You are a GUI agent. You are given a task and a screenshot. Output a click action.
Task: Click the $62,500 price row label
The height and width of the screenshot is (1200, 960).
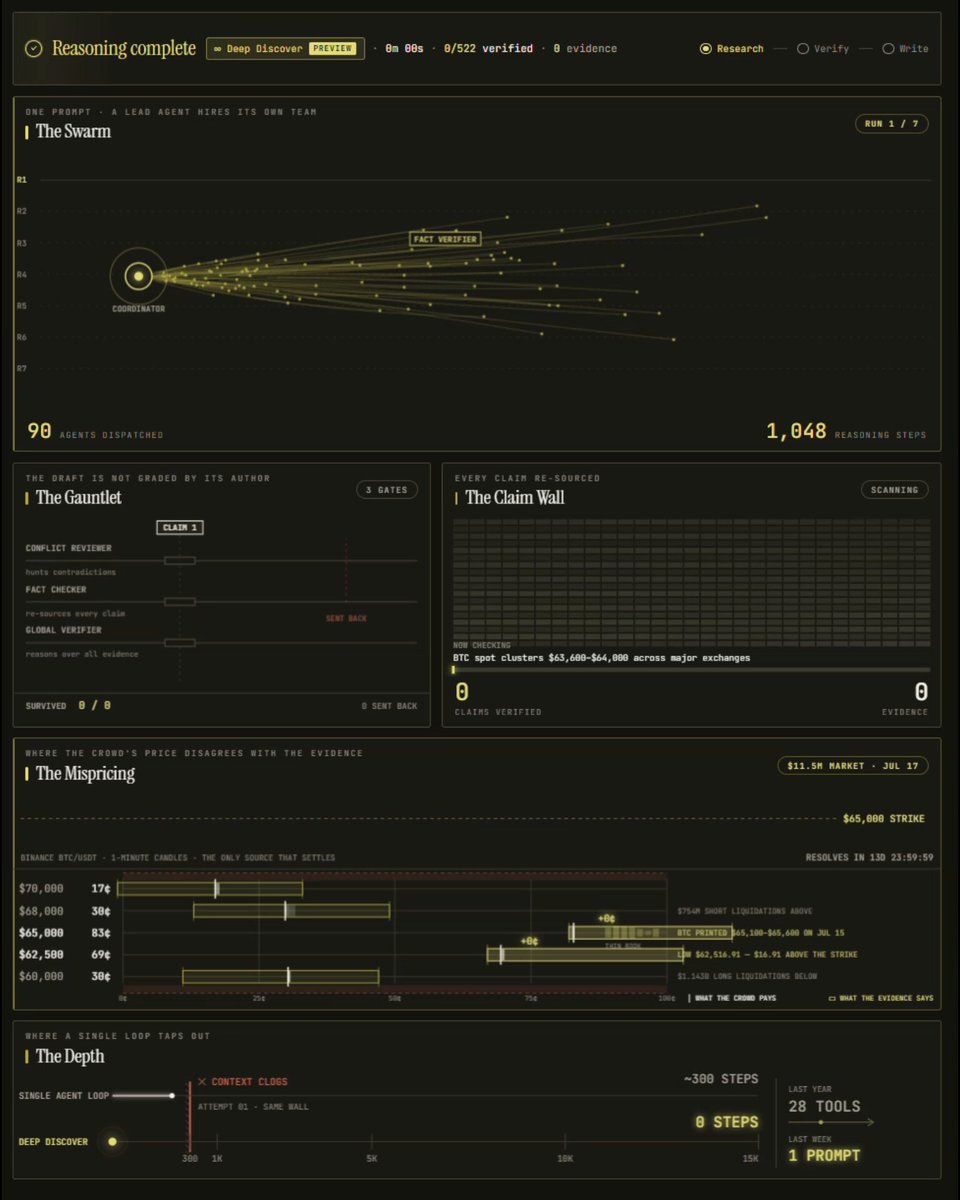[41, 955]
